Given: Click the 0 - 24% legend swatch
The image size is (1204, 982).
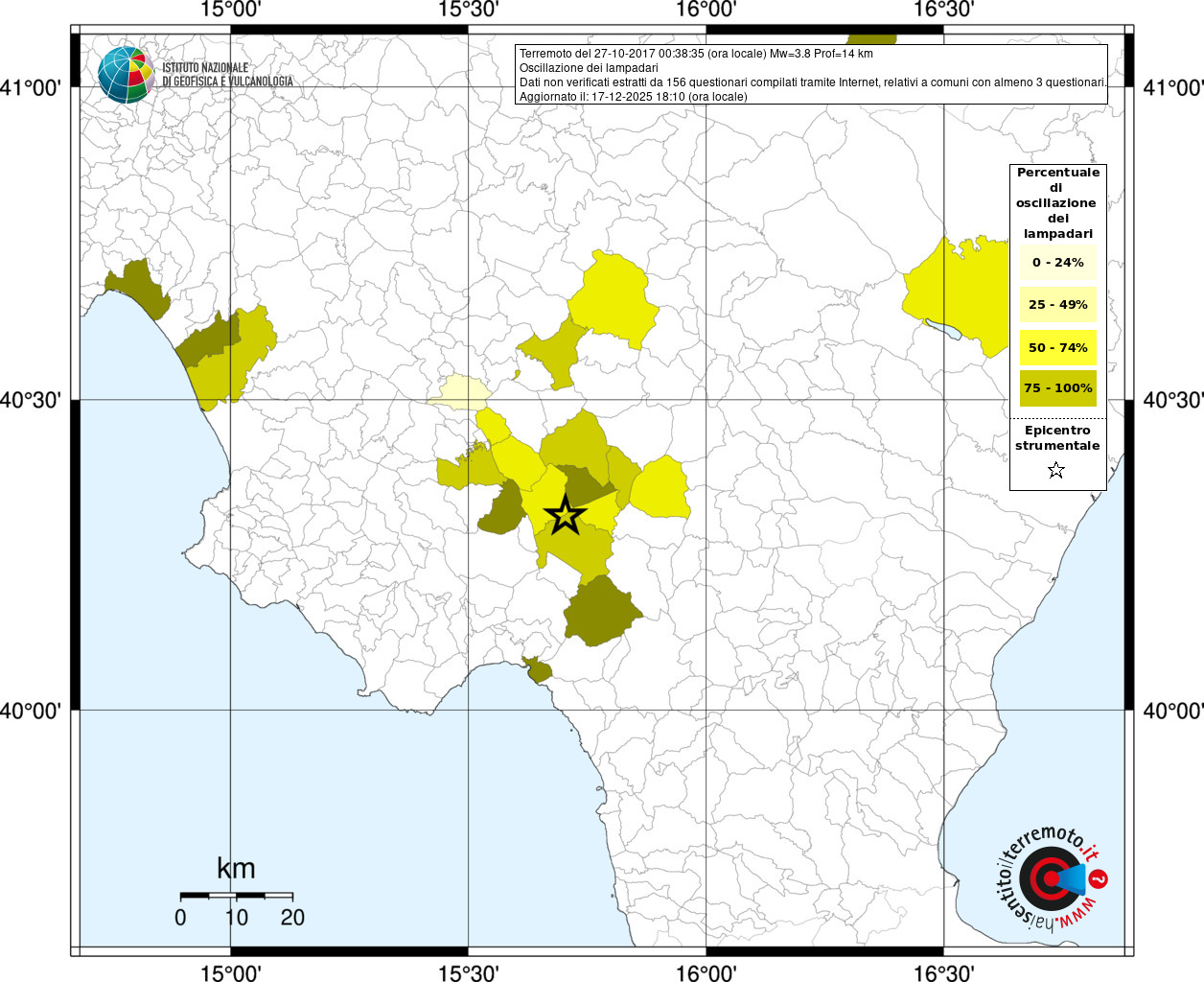Looking at the screenshot, I should [x=1058, y=262].
